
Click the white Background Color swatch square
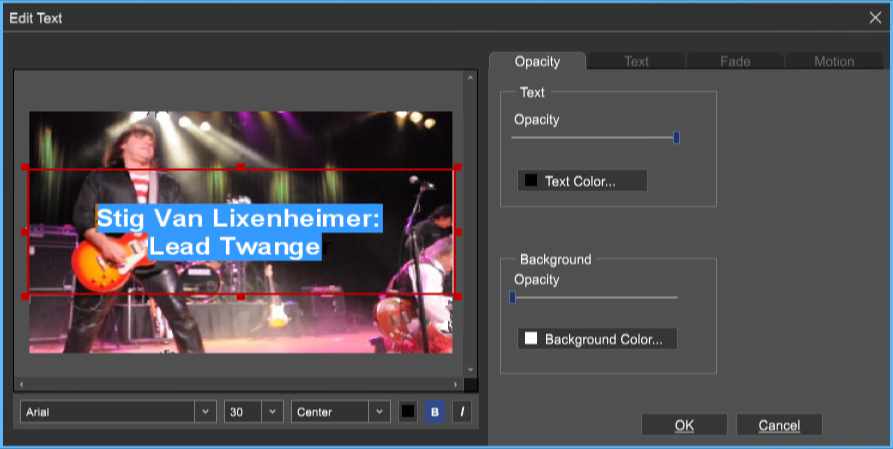coord(531,338)
